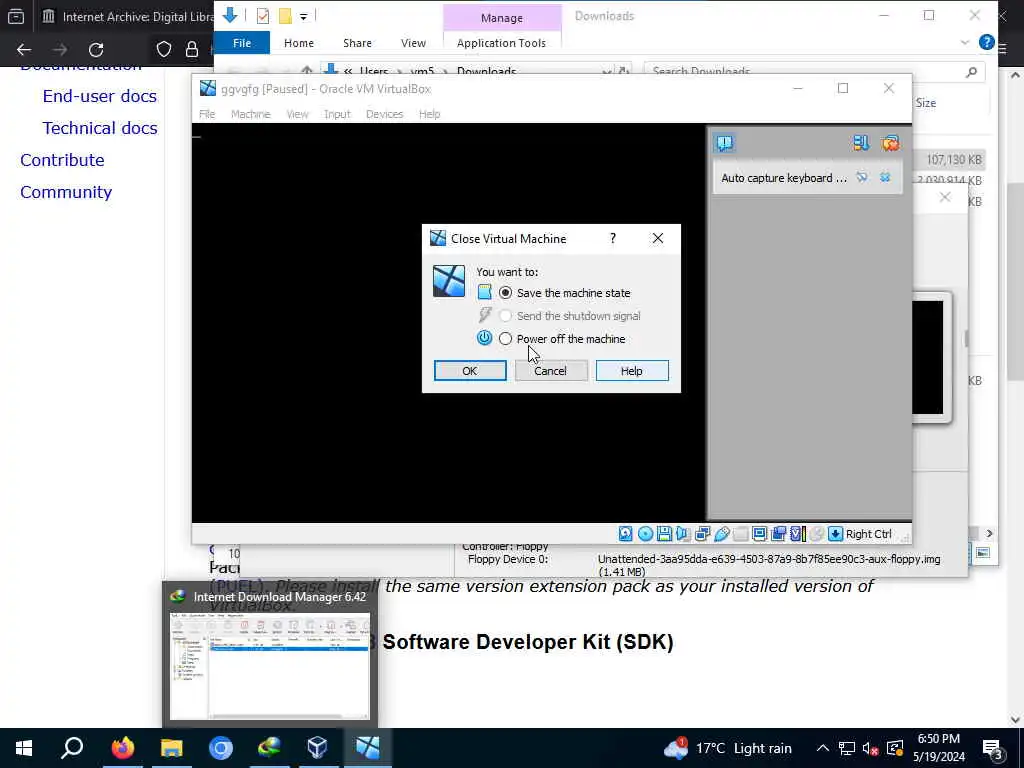
Task: Click the hard disk activity status icon
Action: coord(625,534)
